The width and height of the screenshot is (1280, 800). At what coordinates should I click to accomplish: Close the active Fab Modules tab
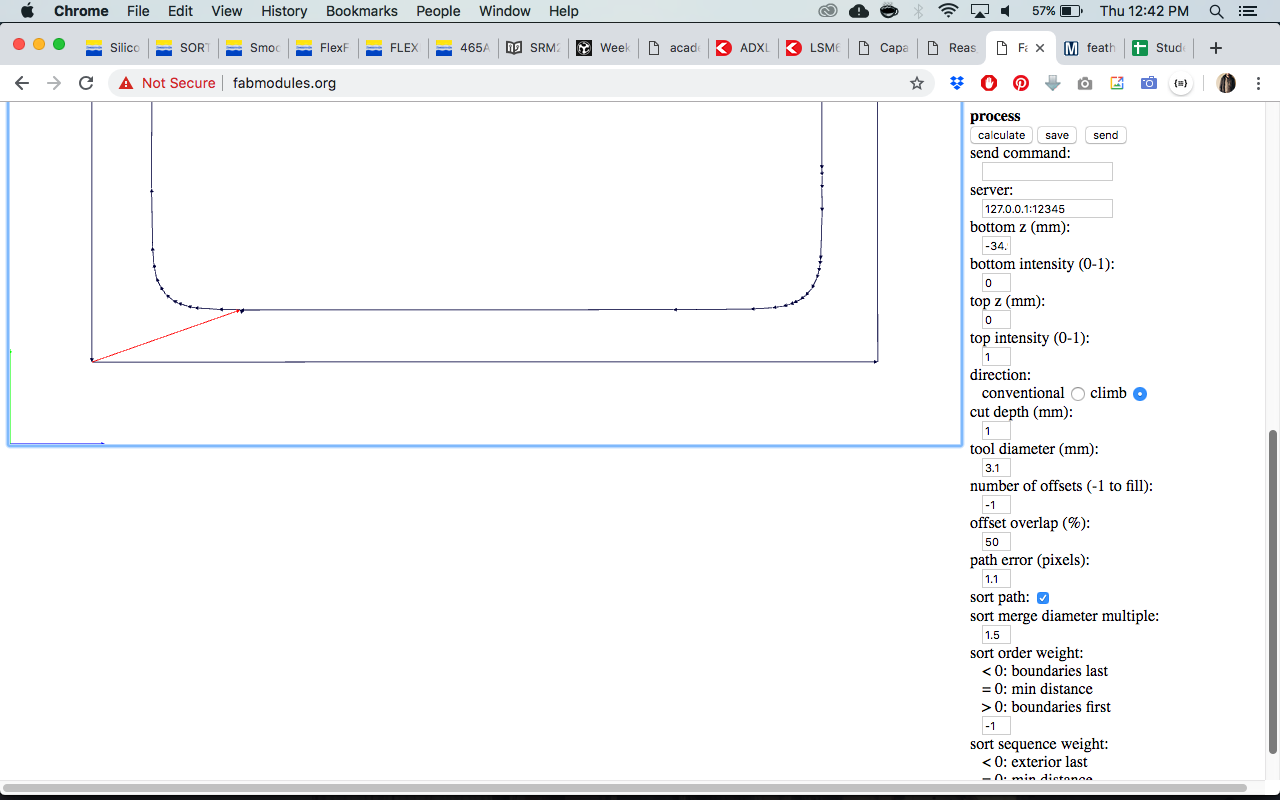coord(1040,48)
